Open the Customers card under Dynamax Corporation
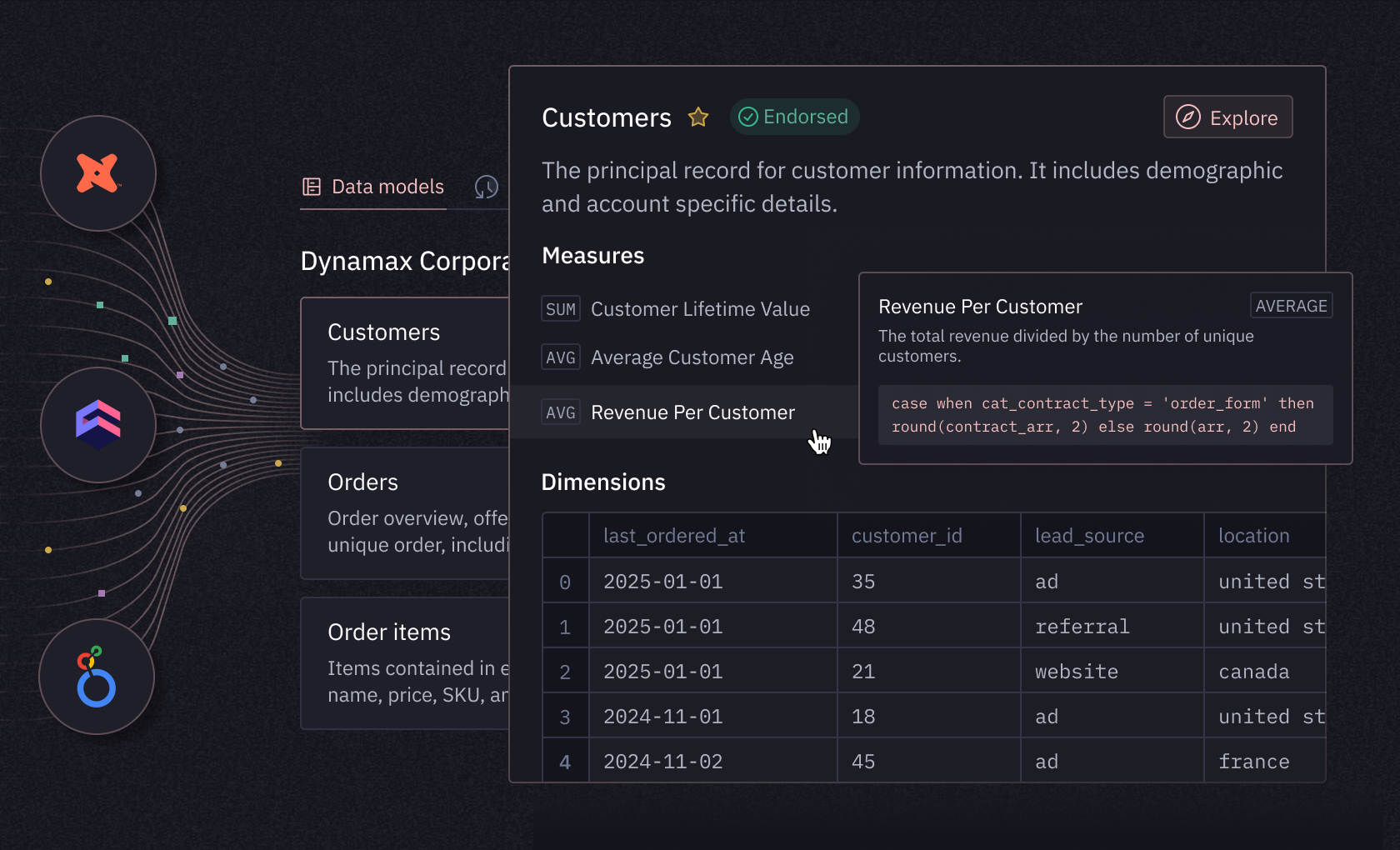Image resolution: width=1400 pixels, height=850 pixels. pyautogui.click(x=408, y=362)
